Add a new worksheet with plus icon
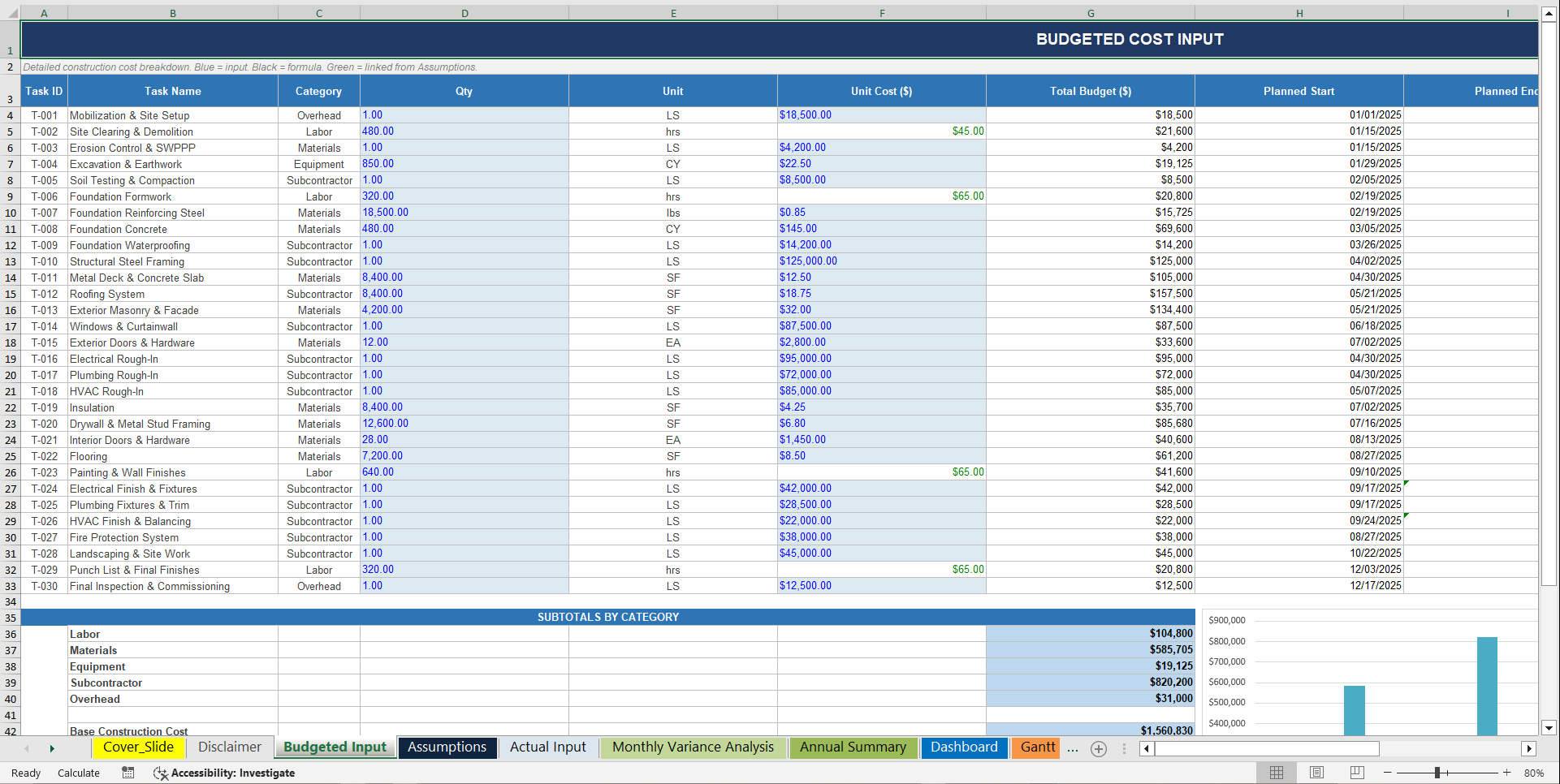Screen dimensions: 1560x784 tap(1099, 748)
